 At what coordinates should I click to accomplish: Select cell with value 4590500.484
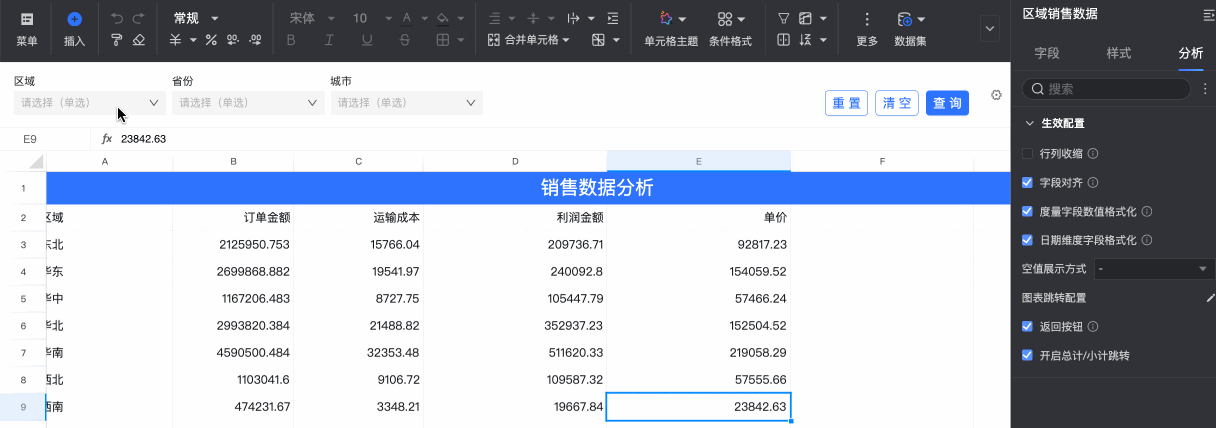233,352
